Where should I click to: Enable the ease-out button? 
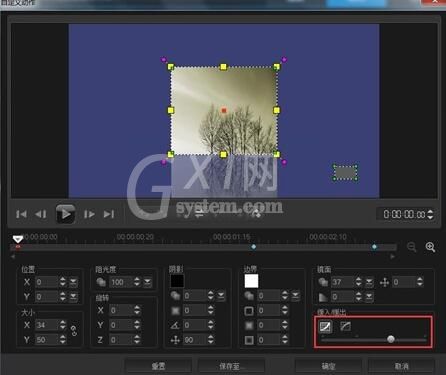[x=345, y=326]
